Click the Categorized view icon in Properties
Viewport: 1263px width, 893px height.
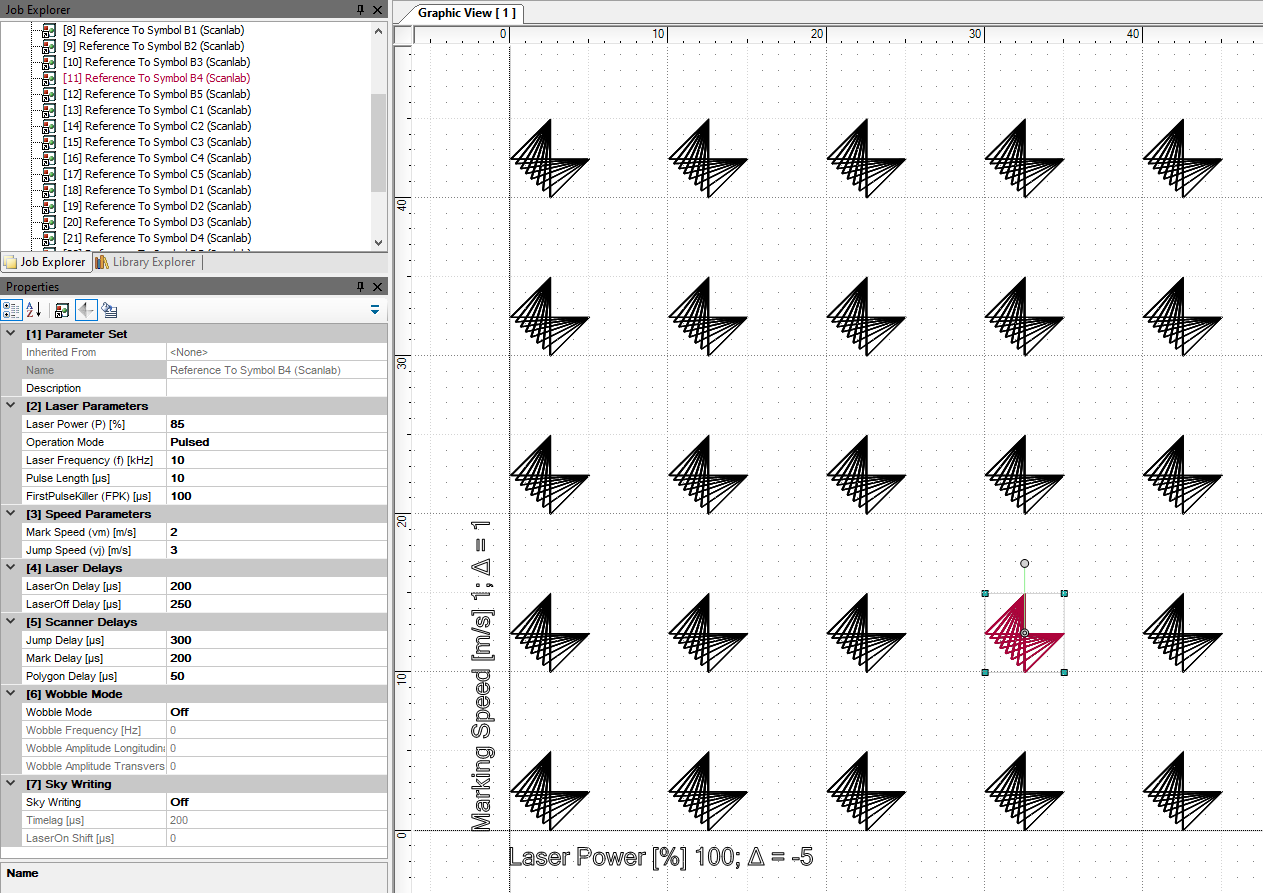(x=11, y=310)
